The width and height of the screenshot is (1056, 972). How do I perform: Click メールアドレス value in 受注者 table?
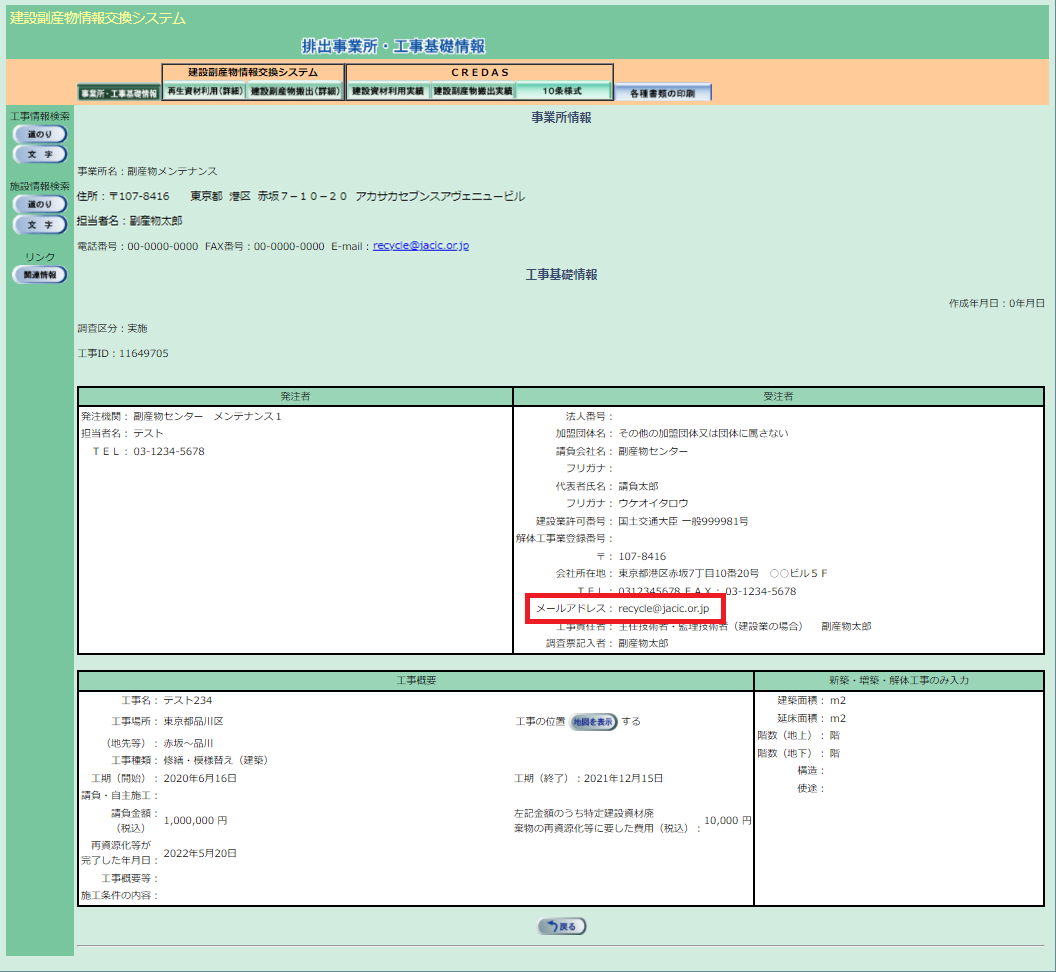(663, 608)
